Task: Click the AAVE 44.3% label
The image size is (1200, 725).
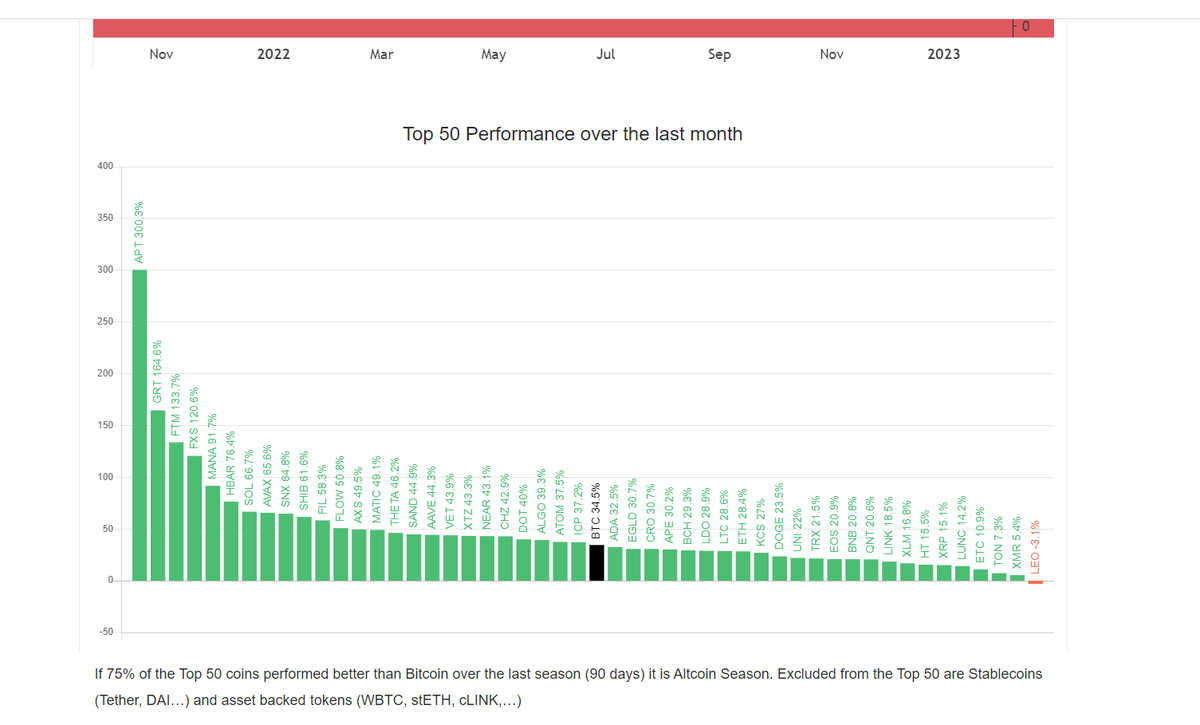Action: pos(432,497)
